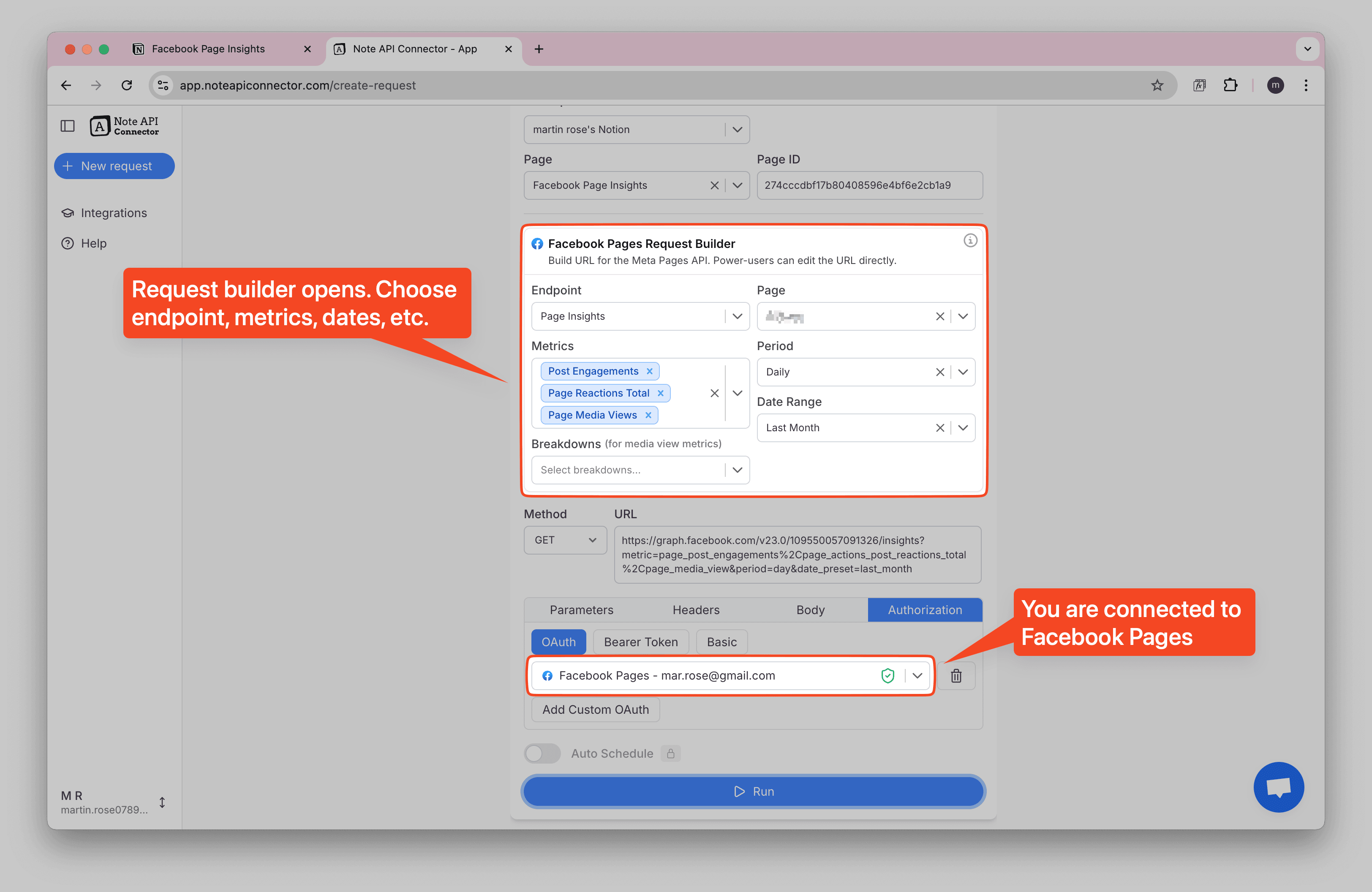Choose OAuth authorization type
The image size is (1372, 892).
(x=558, y=642)
